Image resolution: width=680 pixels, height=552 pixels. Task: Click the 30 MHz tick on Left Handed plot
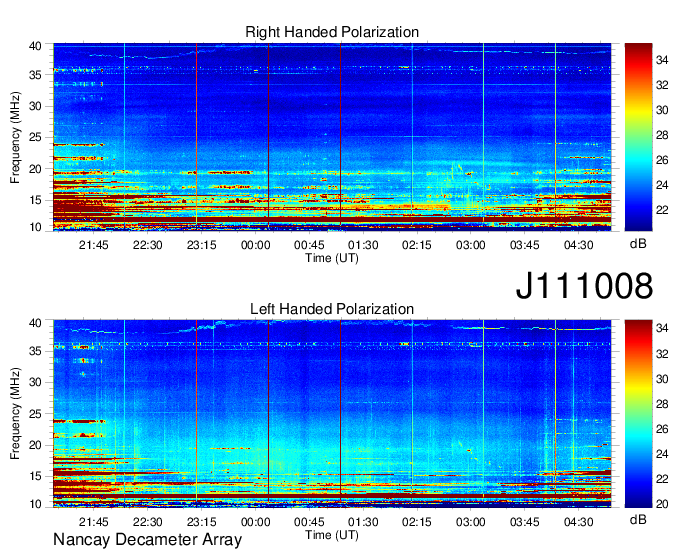click(35, 382)
